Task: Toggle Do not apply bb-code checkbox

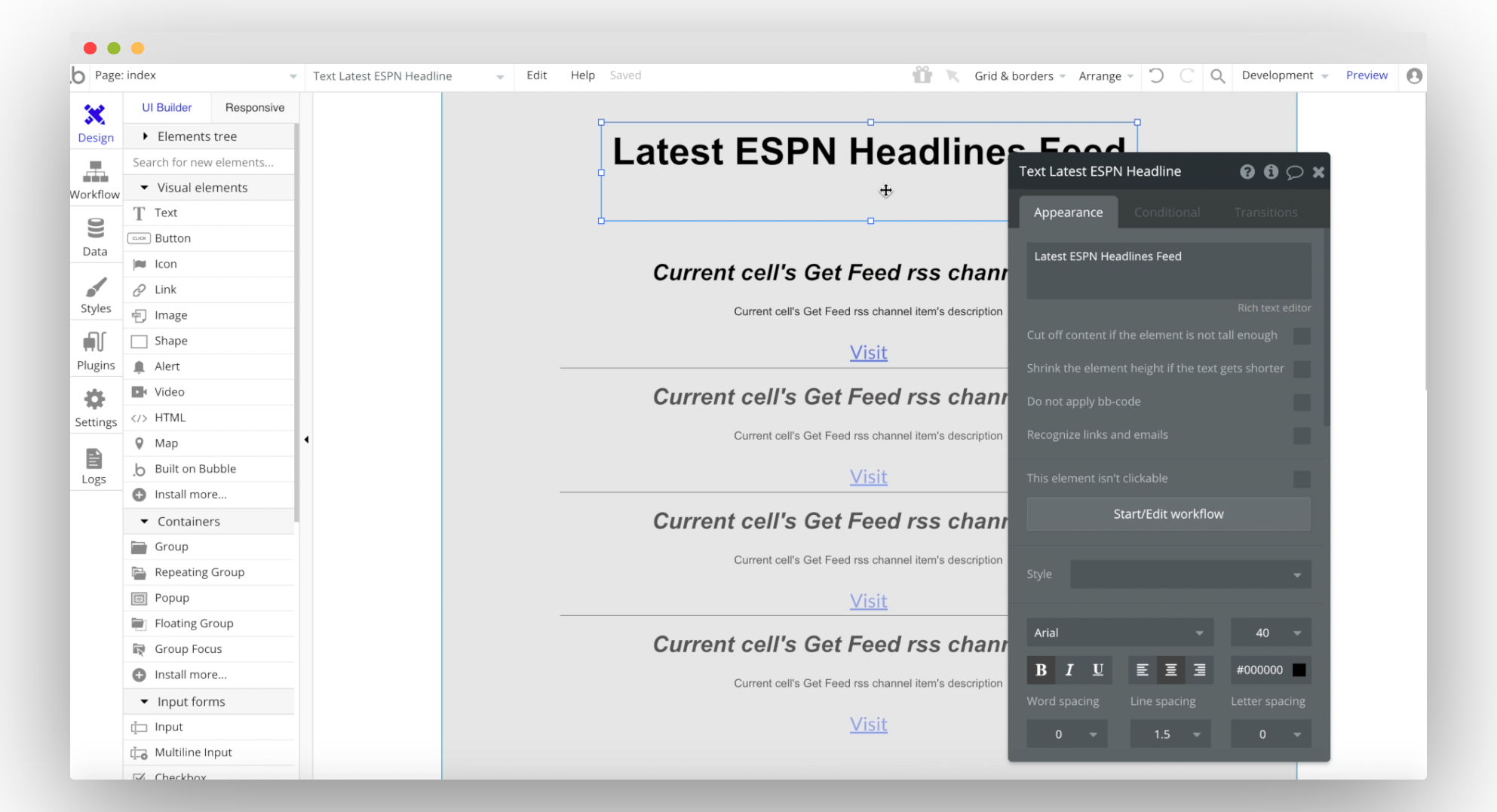Action: (1302, 403)
